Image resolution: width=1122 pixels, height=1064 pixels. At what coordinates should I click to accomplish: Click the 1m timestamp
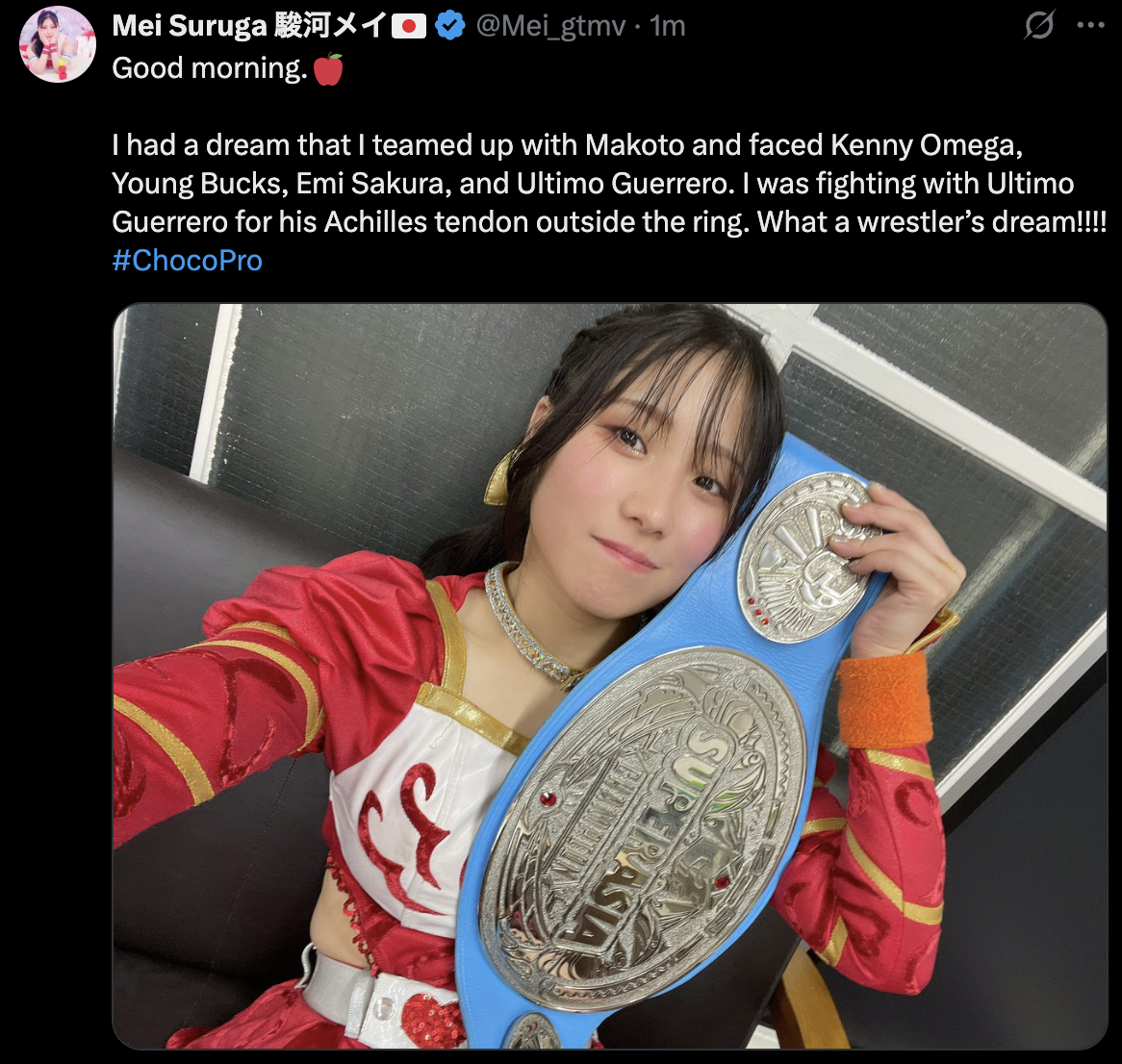point(667,27)
